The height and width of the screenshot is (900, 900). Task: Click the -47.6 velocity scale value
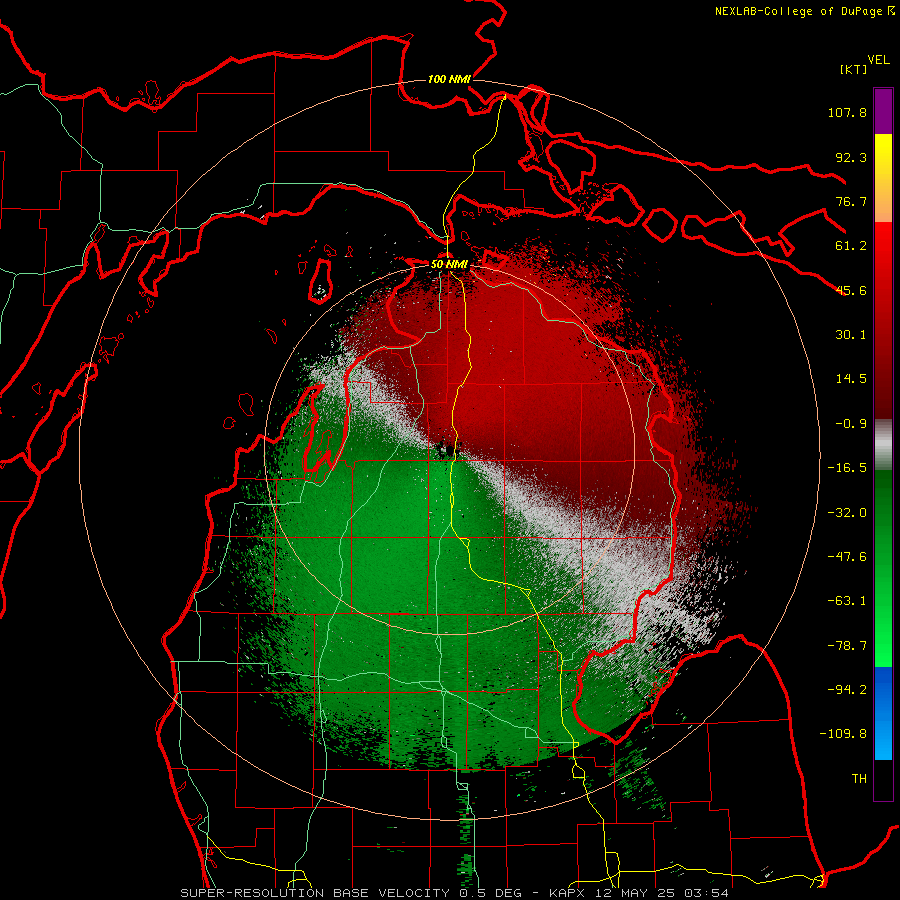pyautogui.click(x=847, y=557)
